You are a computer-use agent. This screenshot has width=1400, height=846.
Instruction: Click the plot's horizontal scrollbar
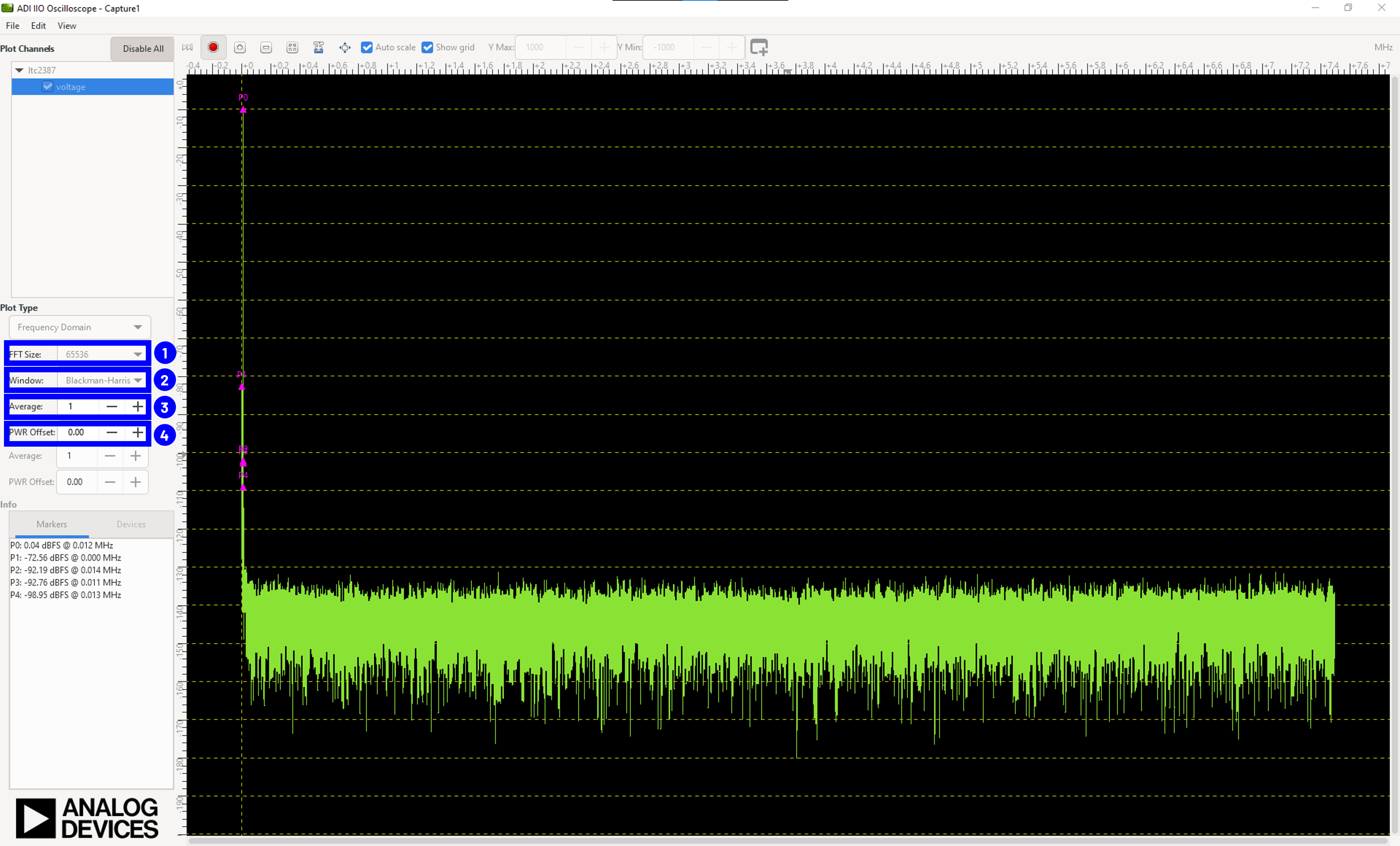pyautogui.click(x=788, y=841)
